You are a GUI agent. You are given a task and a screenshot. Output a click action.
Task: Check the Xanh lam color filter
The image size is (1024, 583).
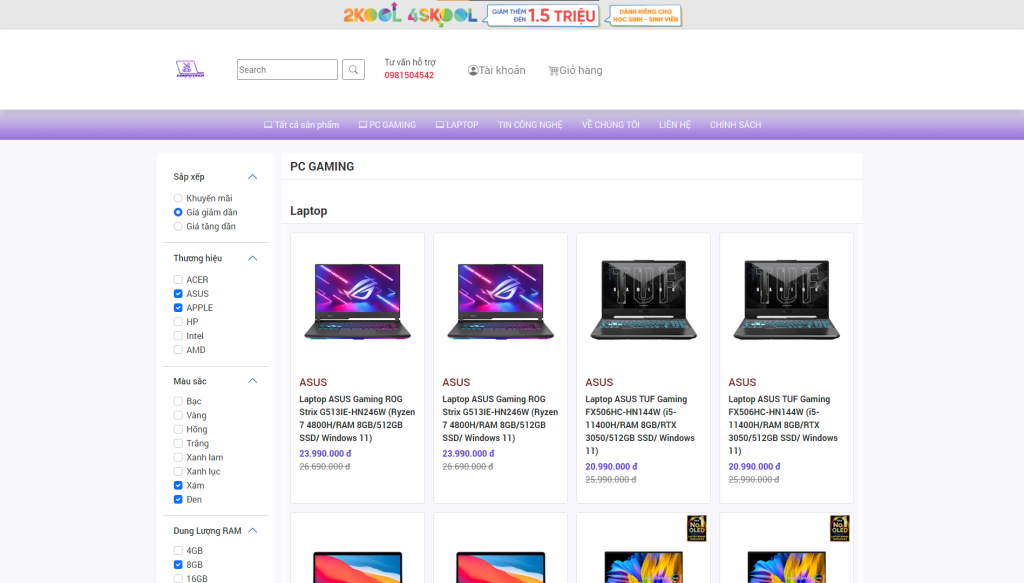pyautogui.click(x=178, y=457)
